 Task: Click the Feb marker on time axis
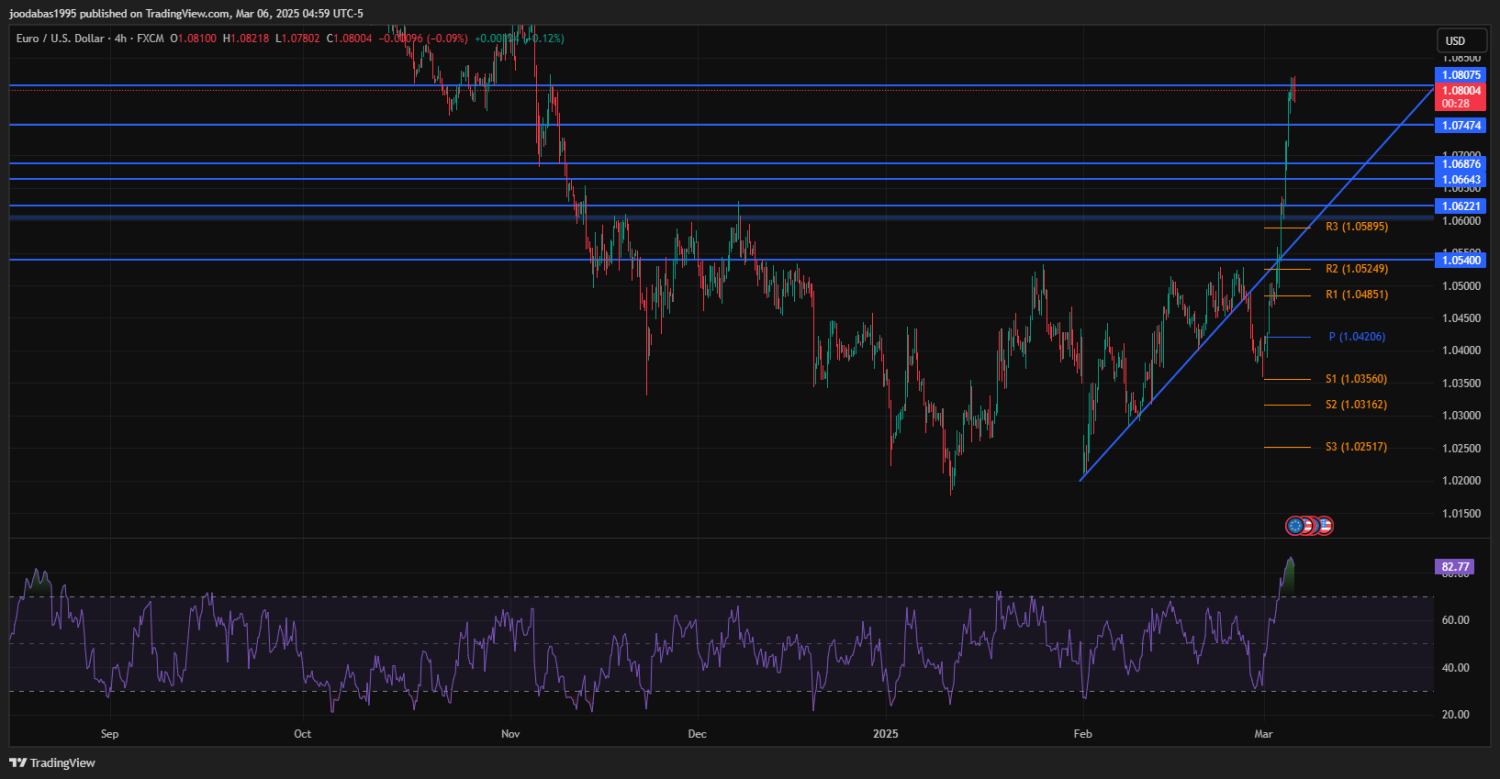coord(1081,734)
